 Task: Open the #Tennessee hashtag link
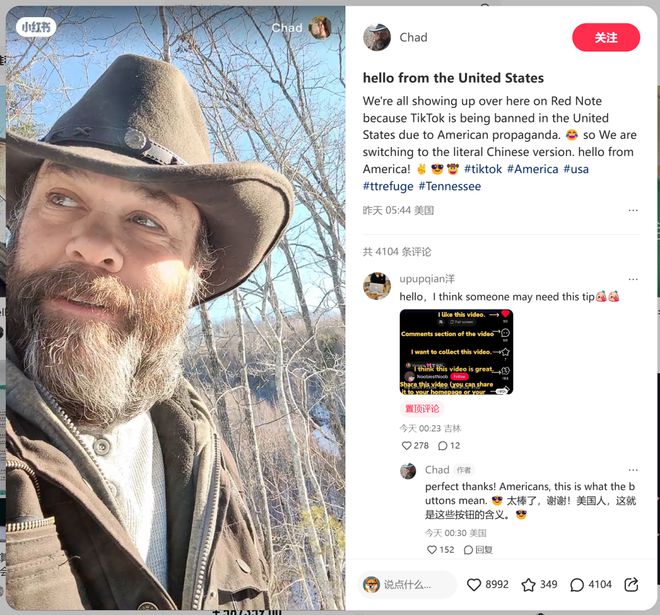[x=450, y=186]
